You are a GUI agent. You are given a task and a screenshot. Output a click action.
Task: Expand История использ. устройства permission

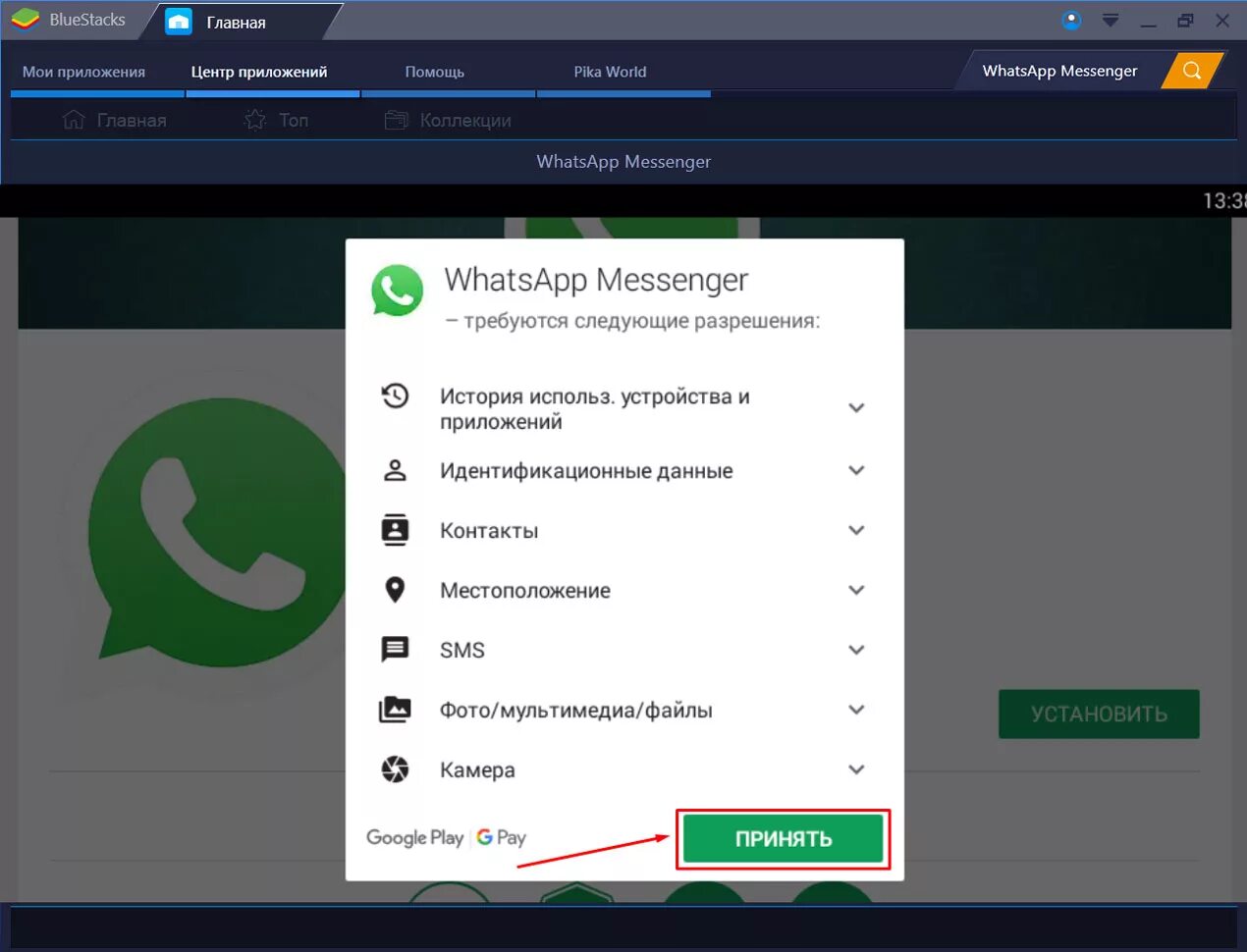click(856, 408)
